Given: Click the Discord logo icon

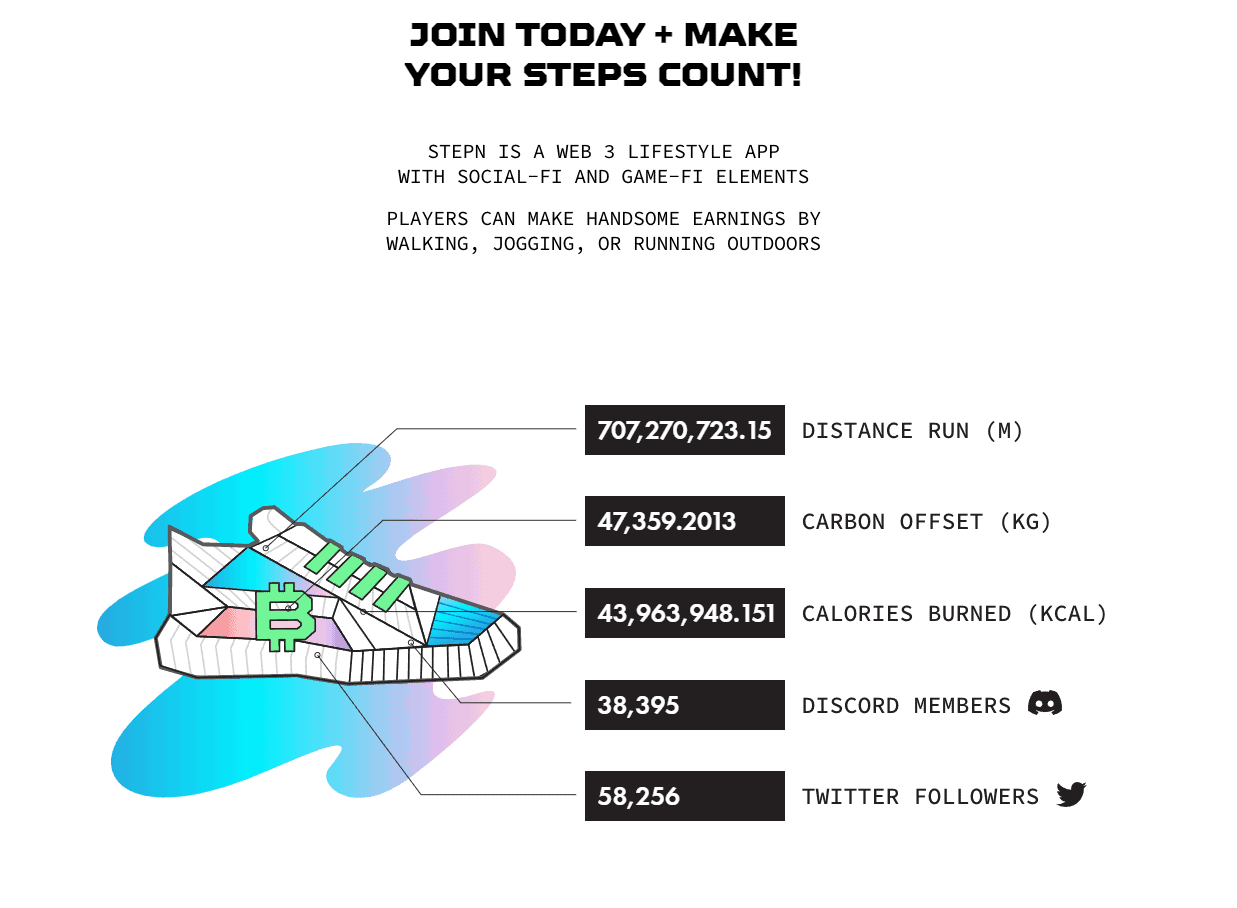Looking at the screenshot, I should pos(1044,704).
